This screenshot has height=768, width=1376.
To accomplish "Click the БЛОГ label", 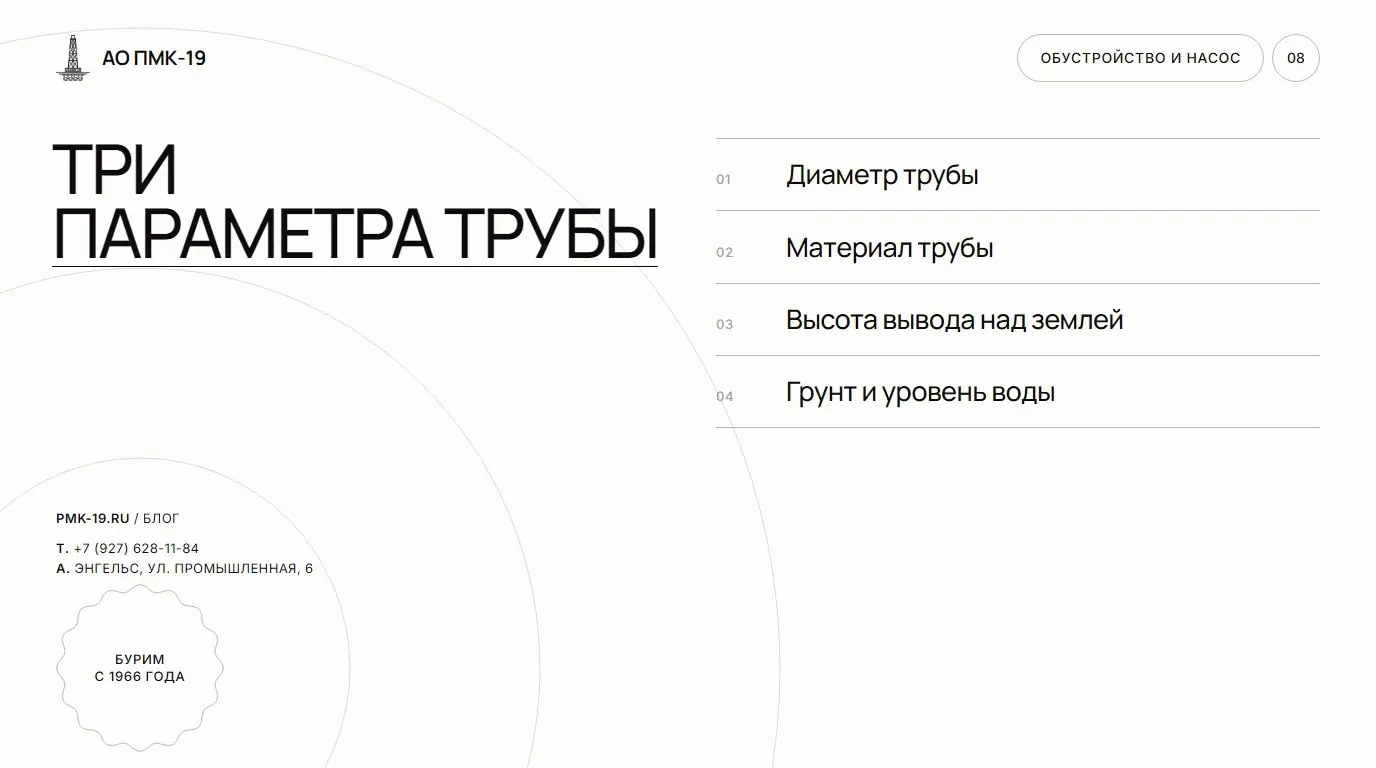I will coord(161,518).
